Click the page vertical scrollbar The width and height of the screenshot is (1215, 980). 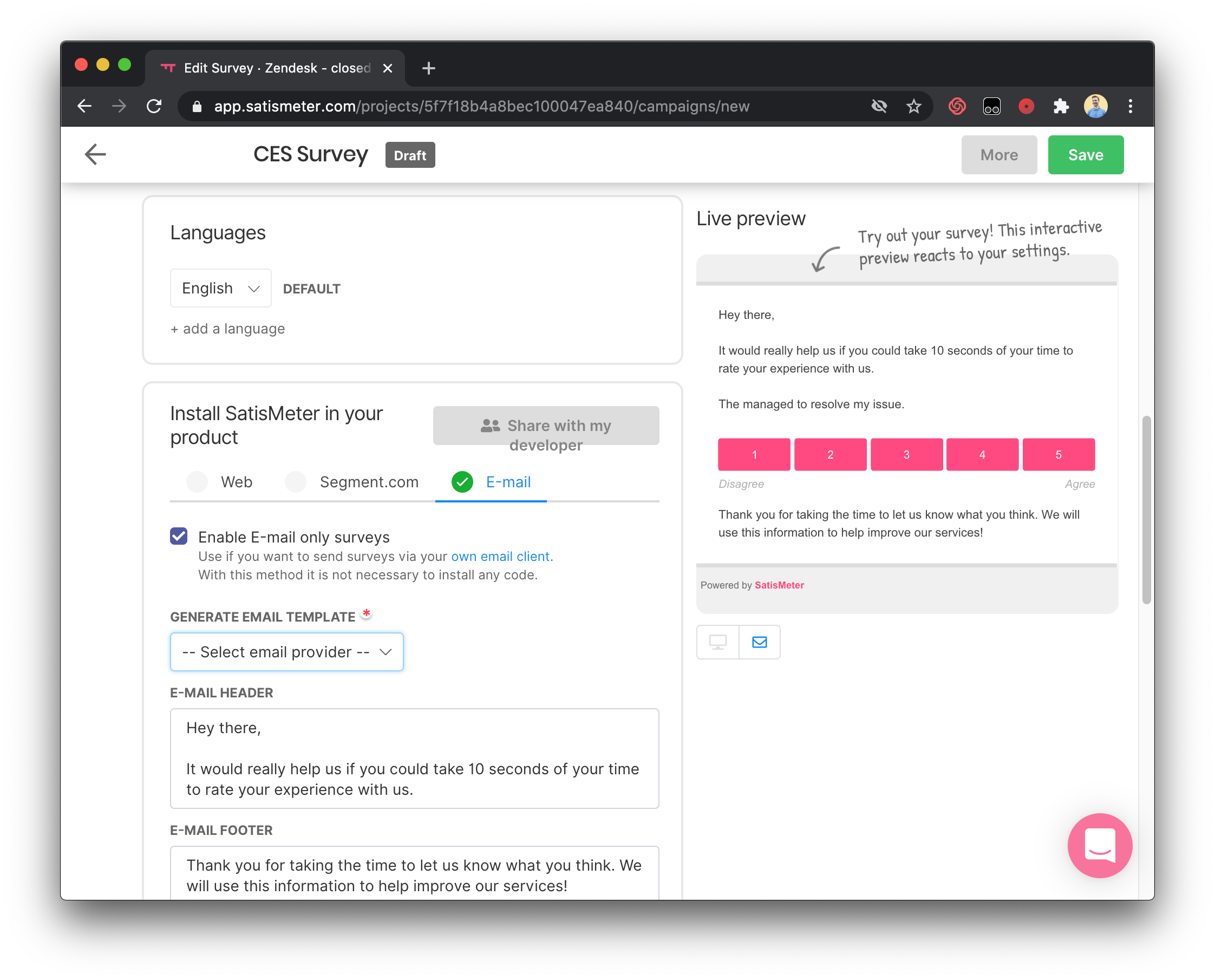[x=1146, y=509]
